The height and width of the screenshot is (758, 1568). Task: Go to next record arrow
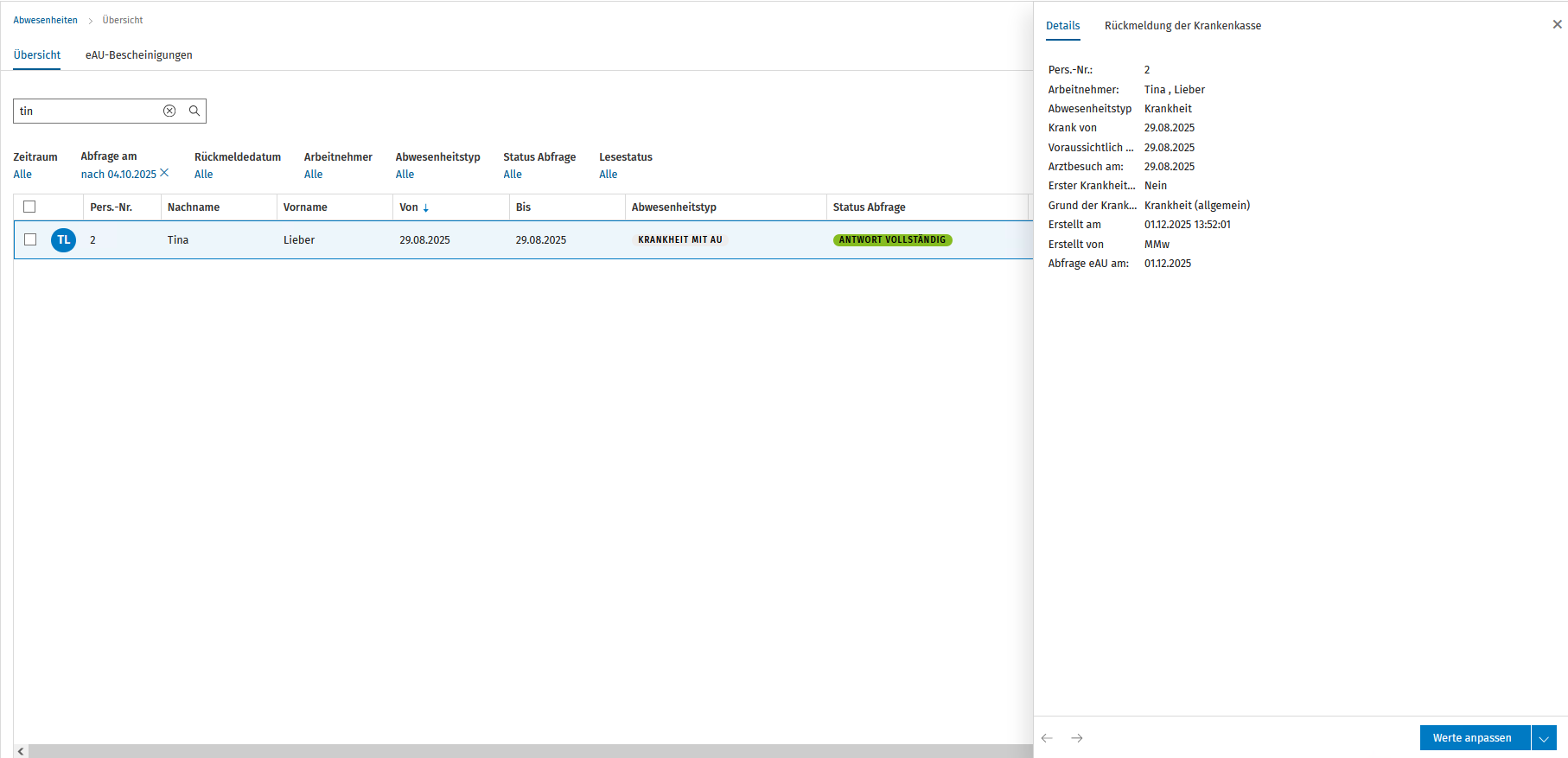(x=1077, y=738)
